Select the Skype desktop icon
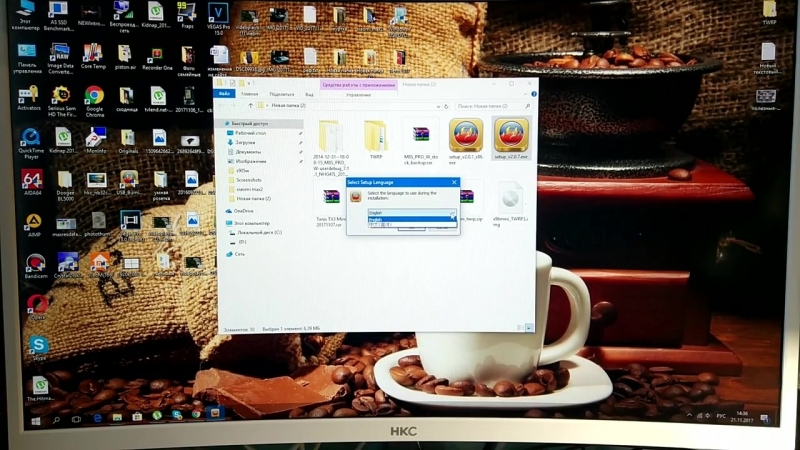This screenshot has width=800, height=450. (39, 345)
